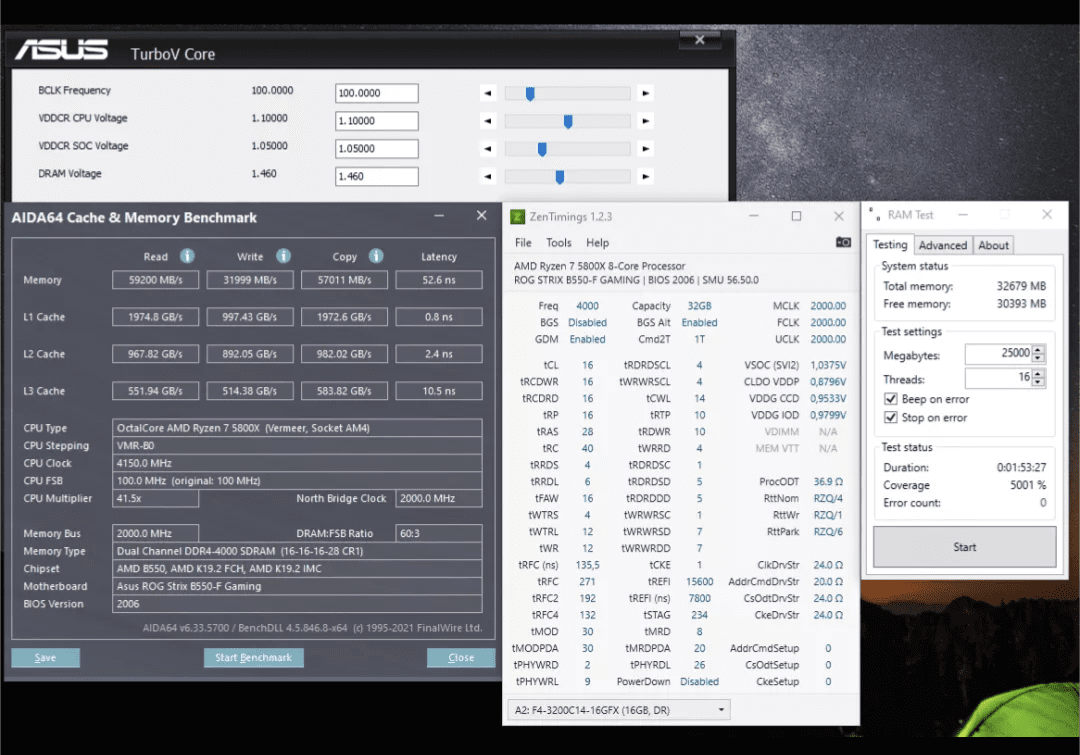Viewport: 1080px width, 755px height.
Task: Click the Copy info icon in AIDA64
Action: tap(376, 256)
